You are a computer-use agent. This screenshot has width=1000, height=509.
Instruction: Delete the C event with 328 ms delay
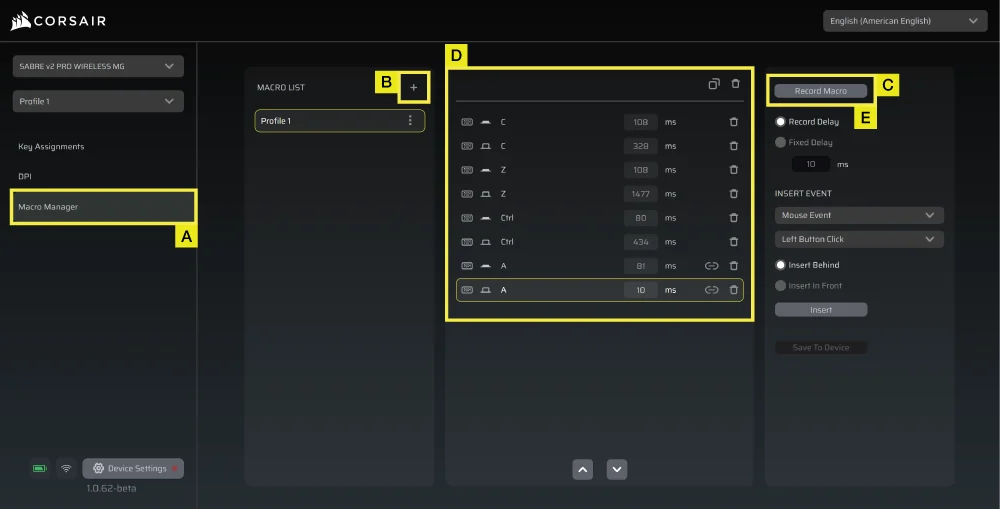coord(733,146)
